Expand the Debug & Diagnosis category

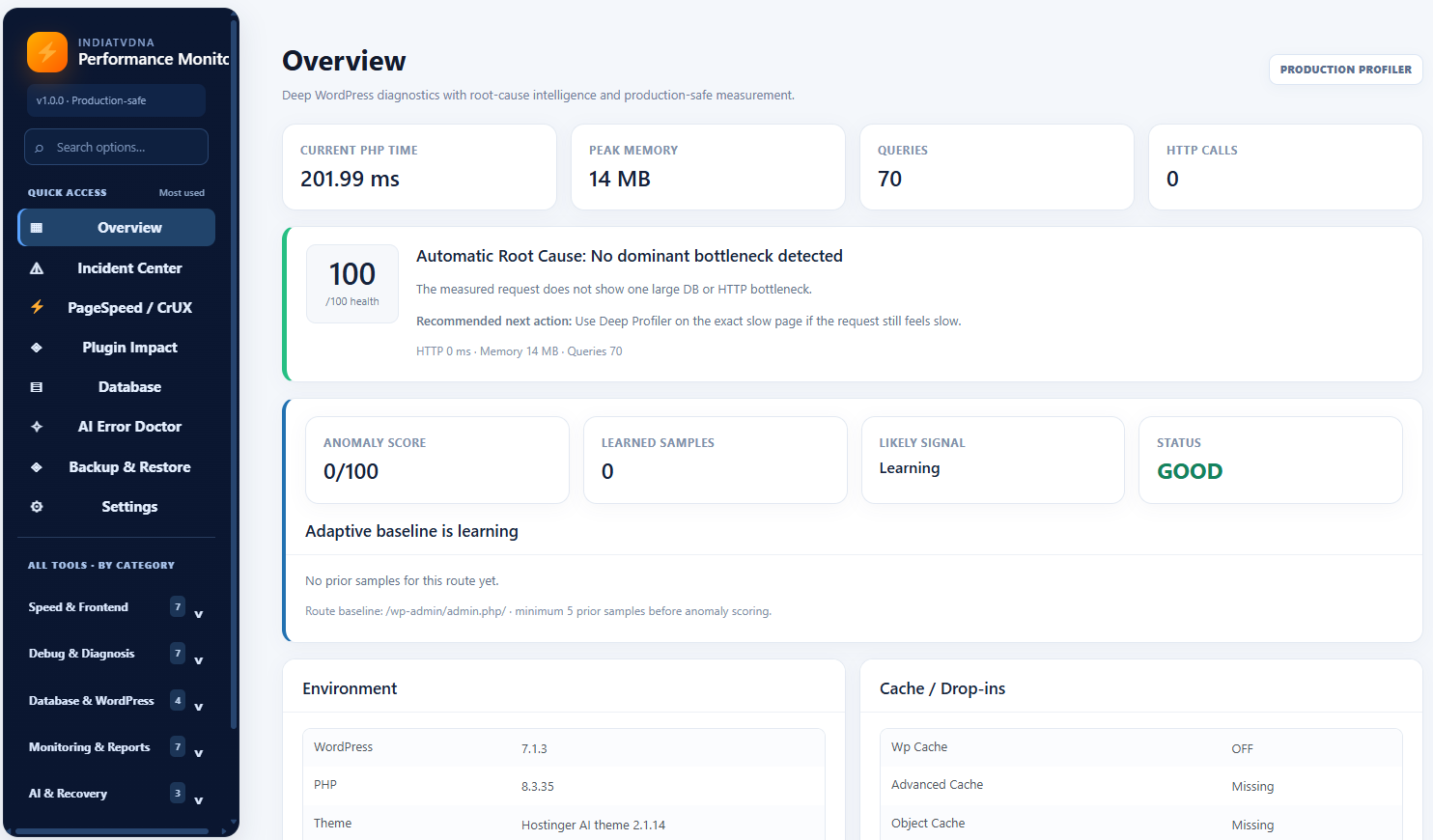116,654
